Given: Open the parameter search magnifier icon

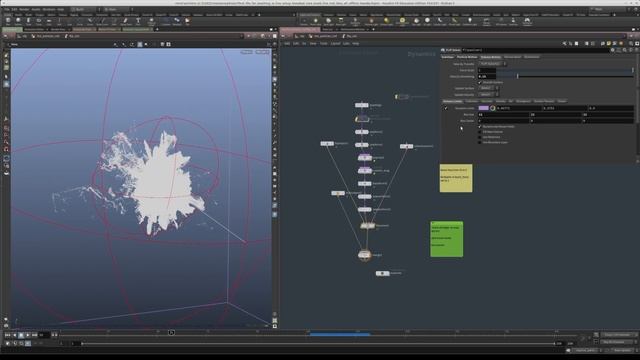Looking at the screenshot, I should point(625,50).
